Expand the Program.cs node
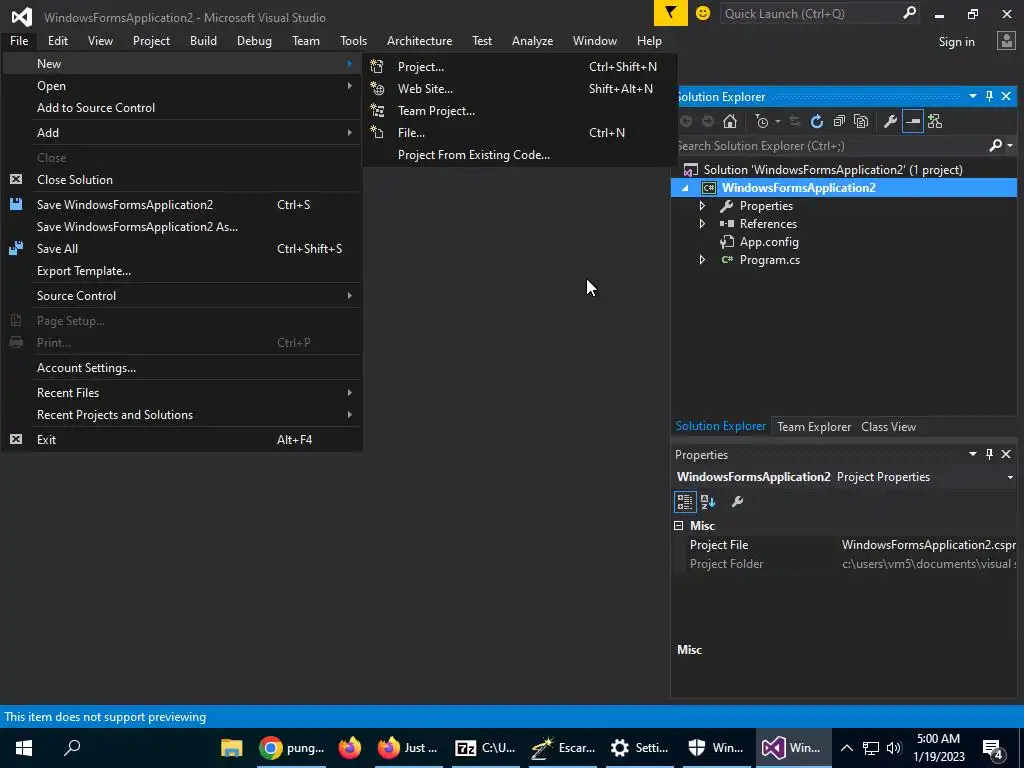Screen dimensions: 1024x768 point(702,260)
